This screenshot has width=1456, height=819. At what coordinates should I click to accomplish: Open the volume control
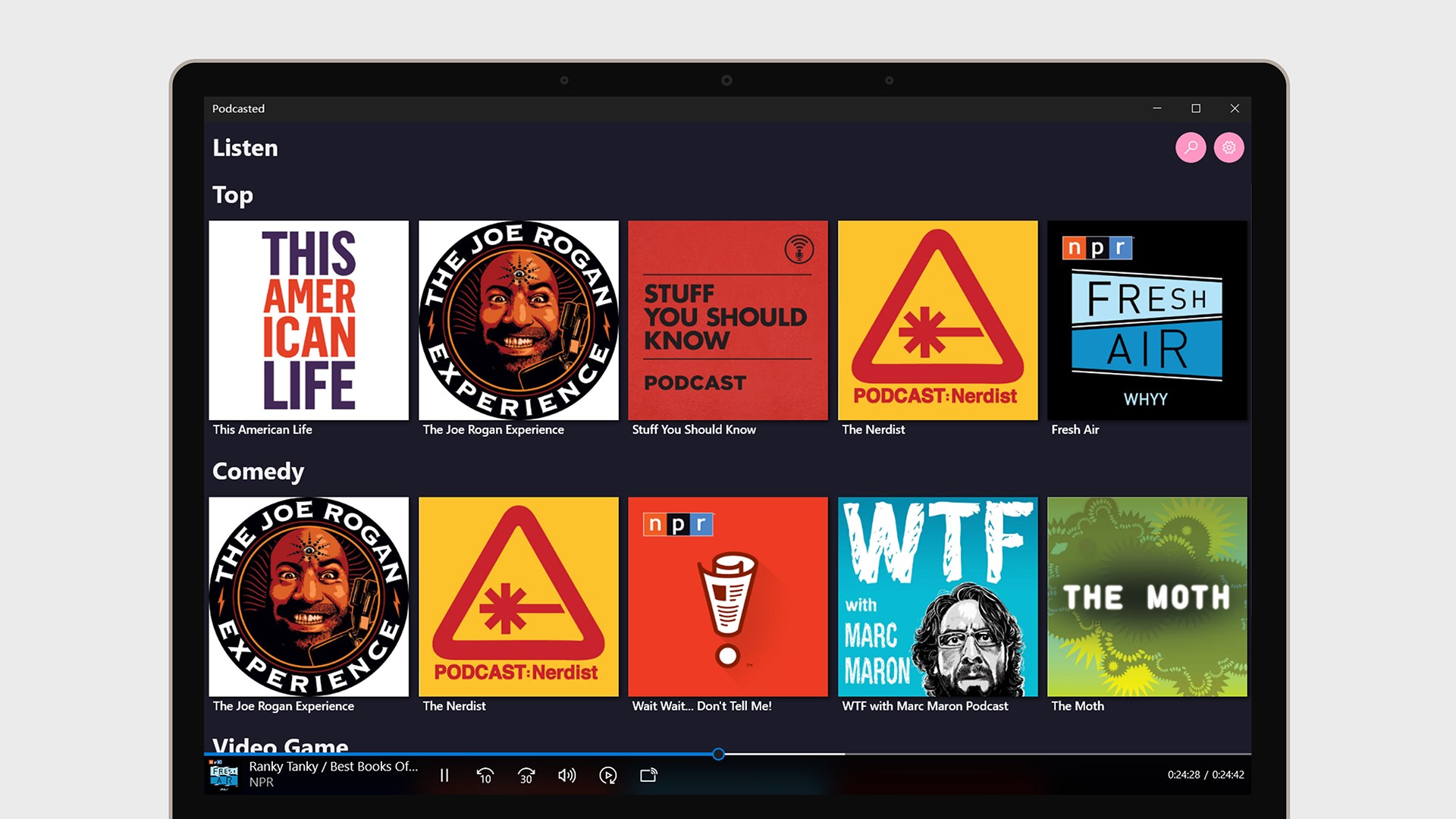tap(566, 775)
